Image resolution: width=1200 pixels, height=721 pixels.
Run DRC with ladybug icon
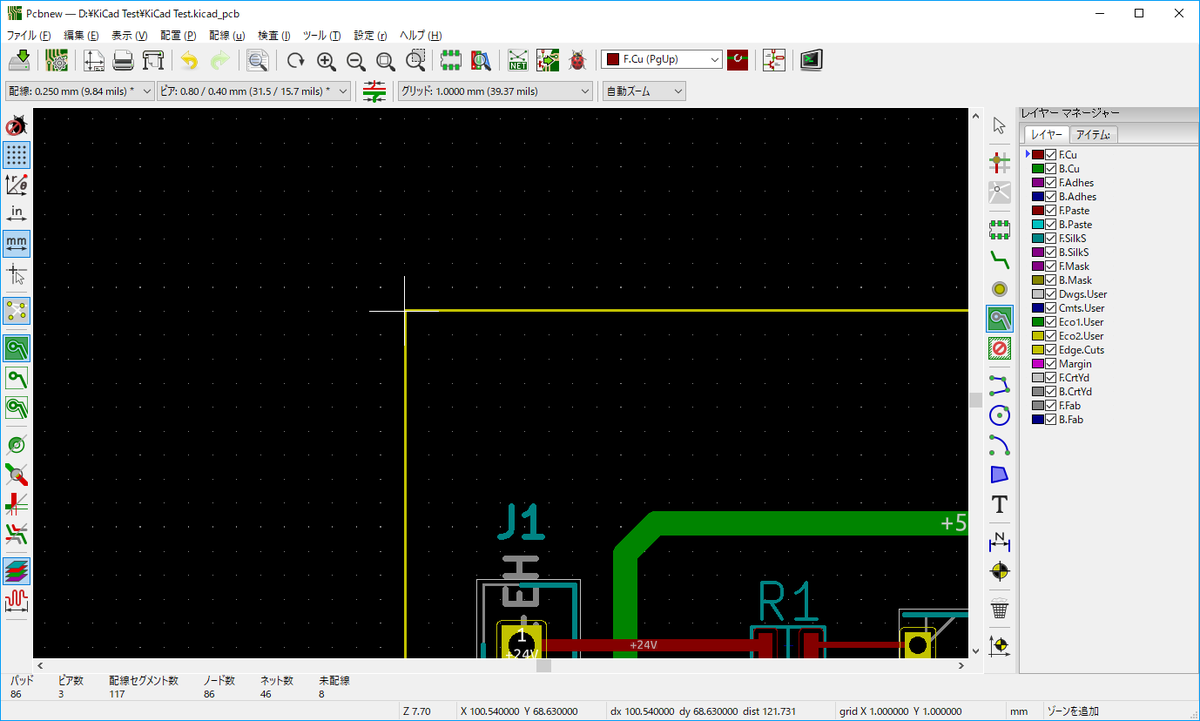(577, 60)
